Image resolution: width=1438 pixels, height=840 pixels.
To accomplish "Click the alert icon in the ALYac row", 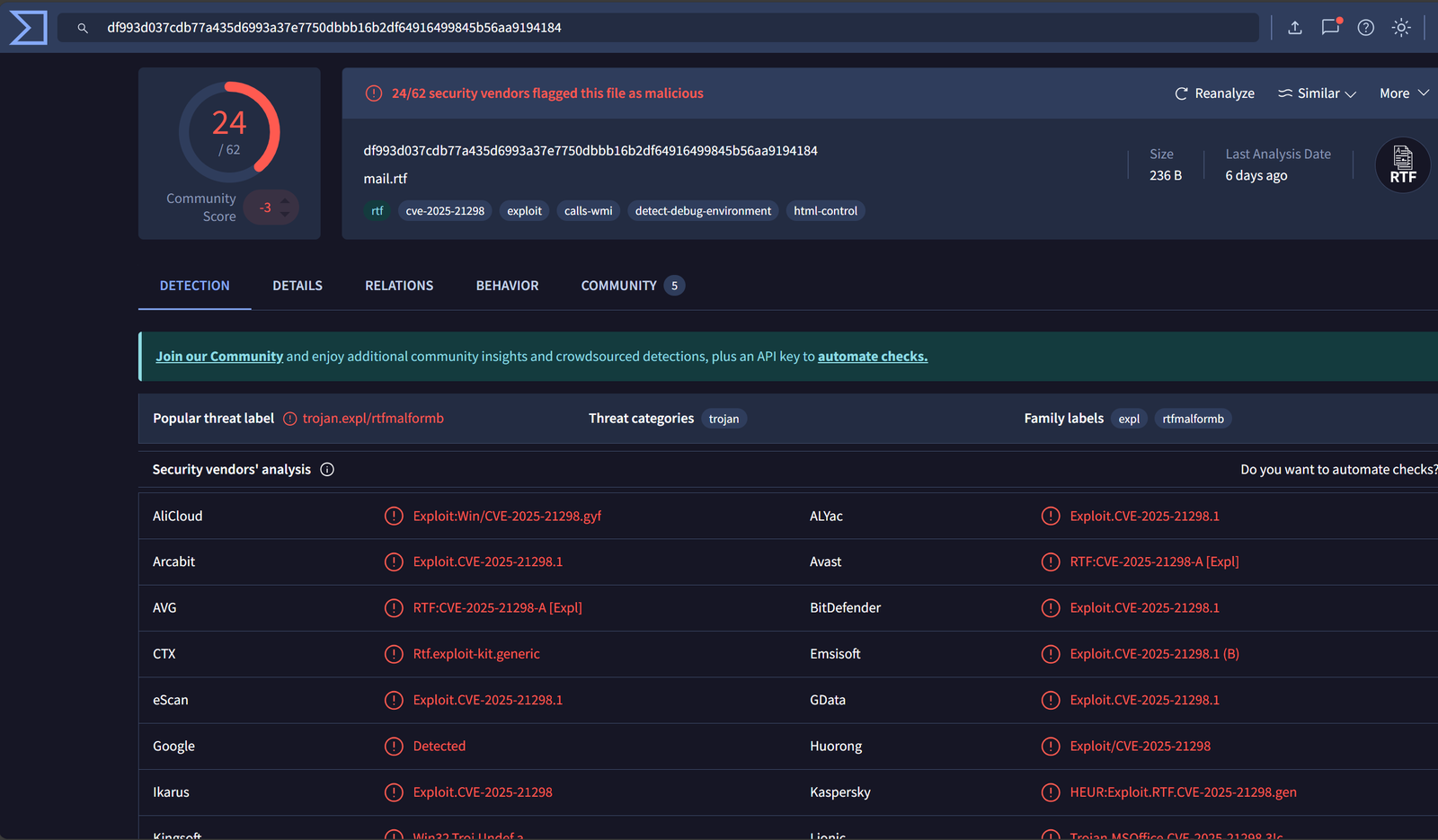I will click(1051, 516).
